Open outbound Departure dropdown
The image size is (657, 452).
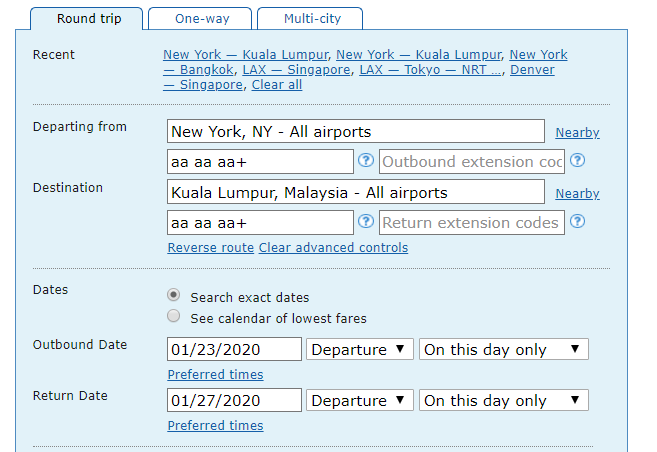[360, 349]
